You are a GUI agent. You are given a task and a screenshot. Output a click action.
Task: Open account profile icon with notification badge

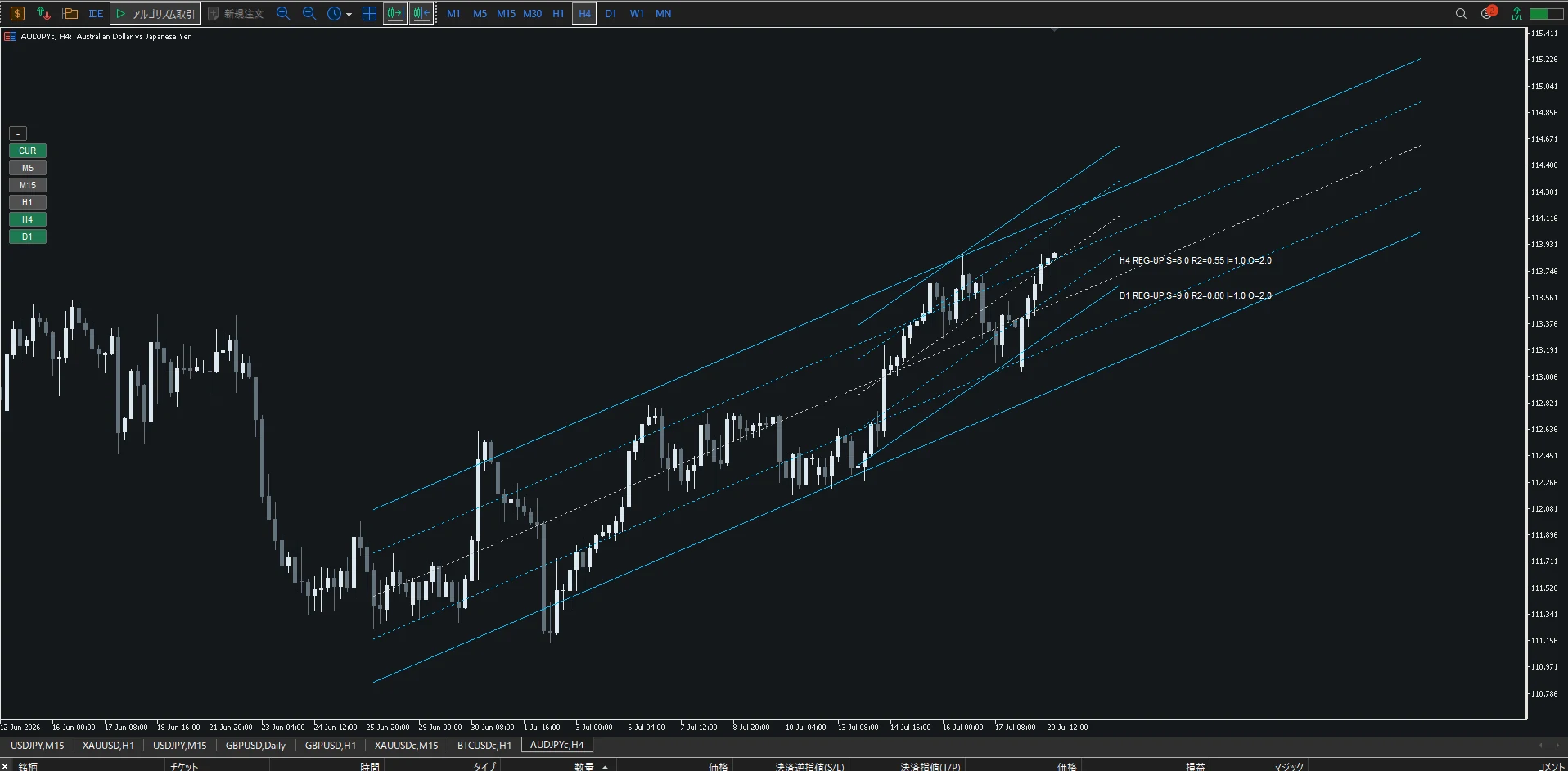(1488, 12)
